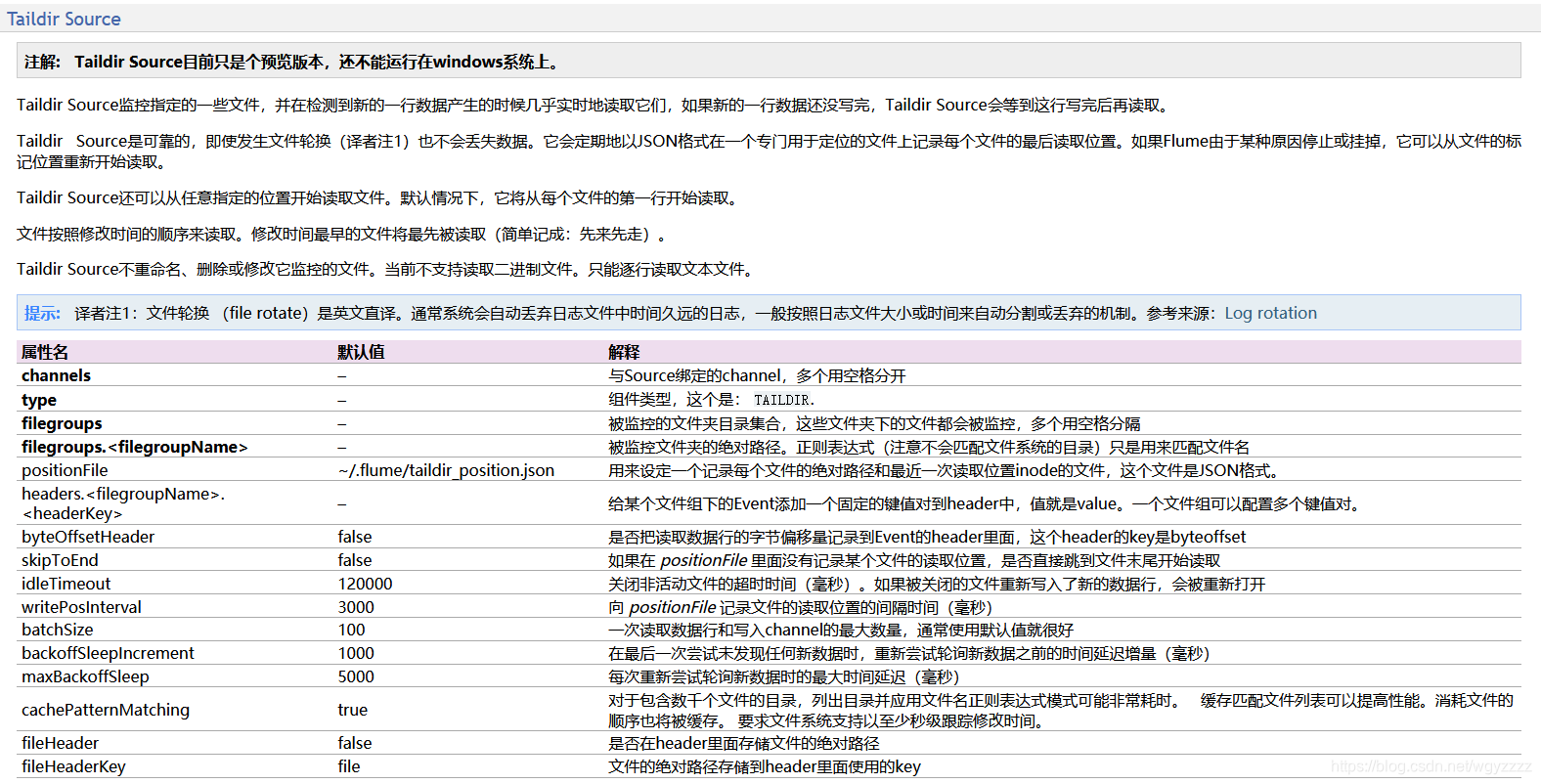Select the skipToEnd property name
This screenshot has width=1541, height=784.
[x=60, y=560]
